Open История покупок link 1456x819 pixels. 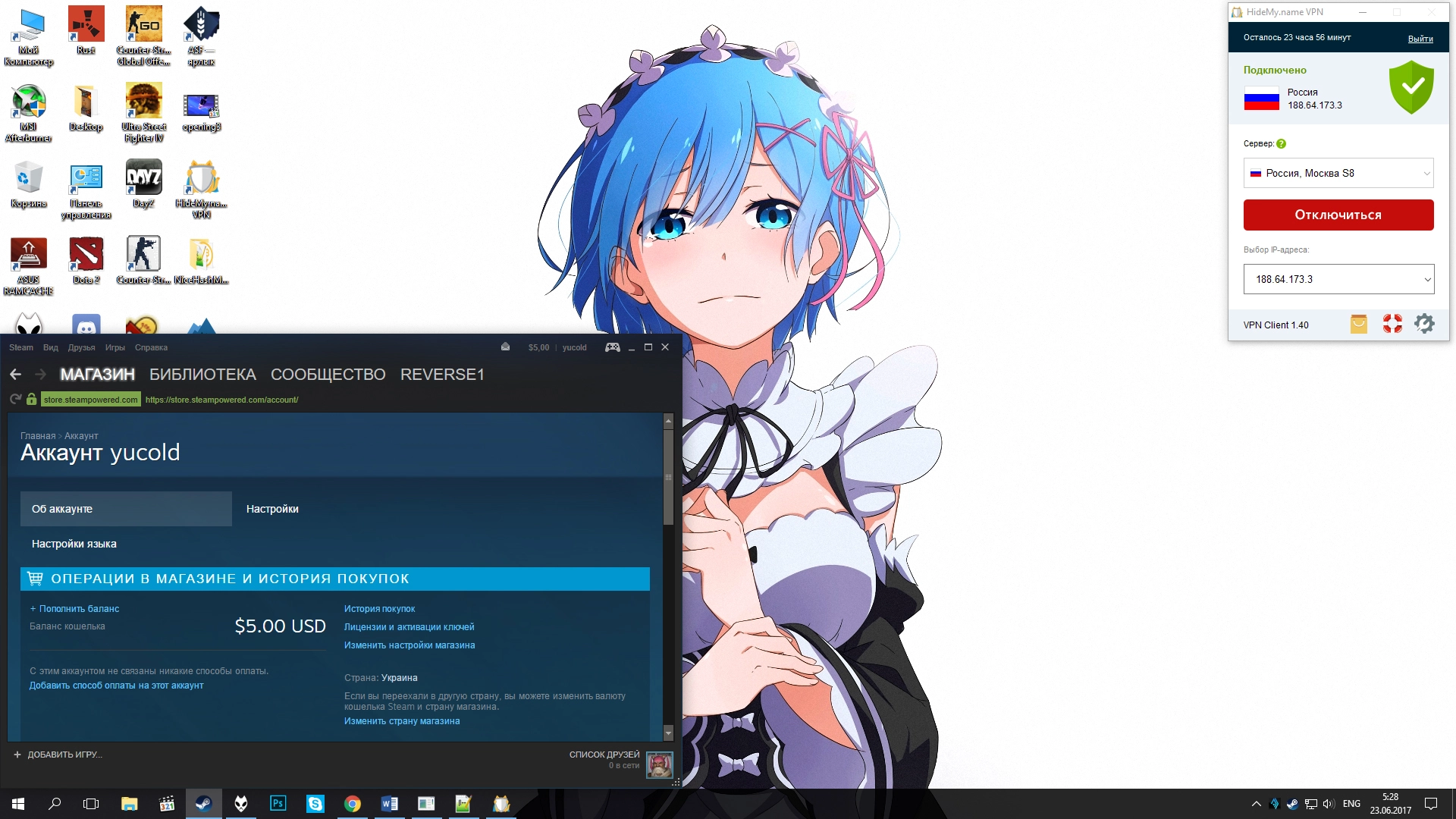[379, 609]
